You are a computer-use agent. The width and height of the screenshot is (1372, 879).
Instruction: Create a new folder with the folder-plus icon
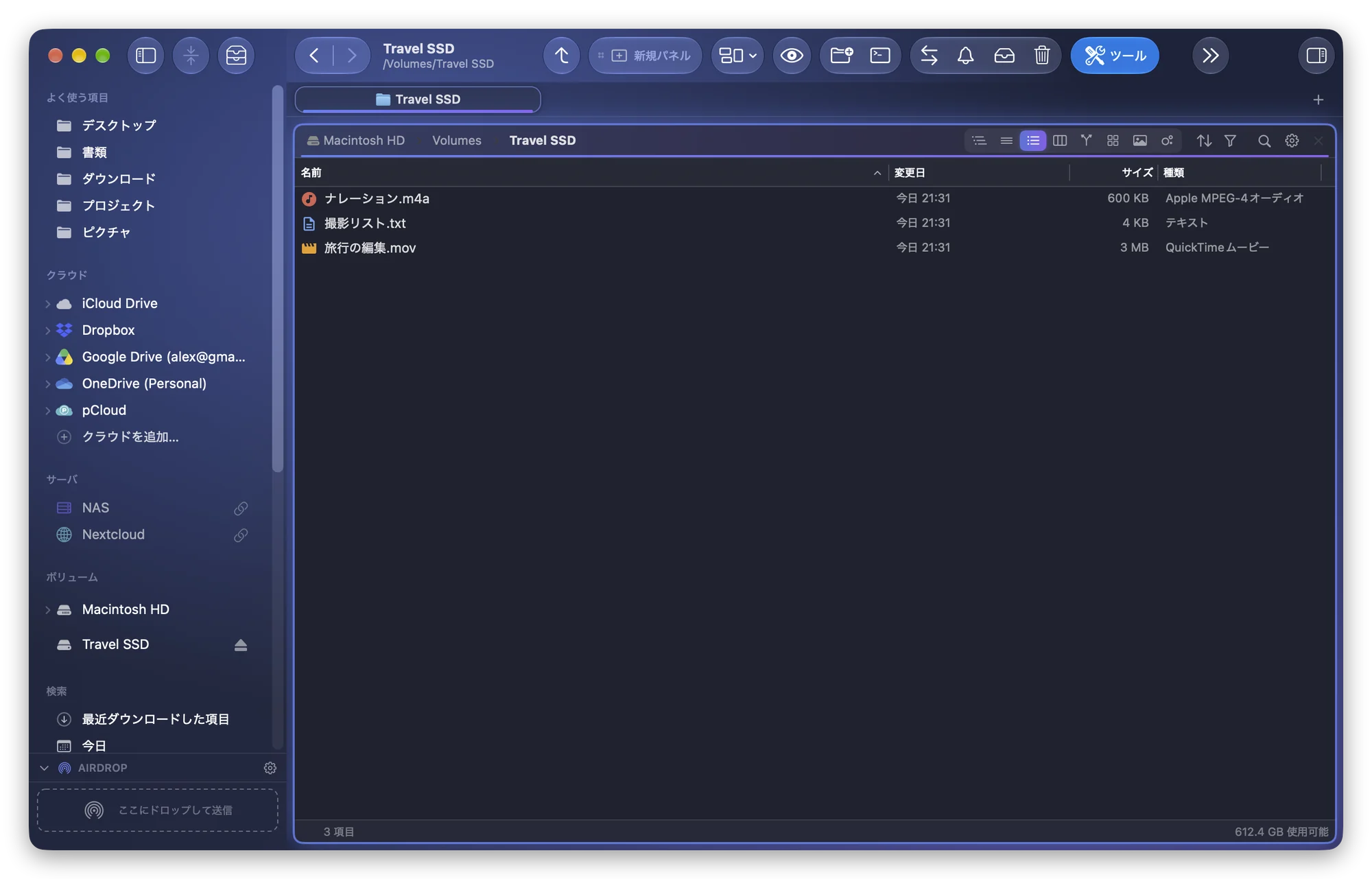click(x=841, y=56)
